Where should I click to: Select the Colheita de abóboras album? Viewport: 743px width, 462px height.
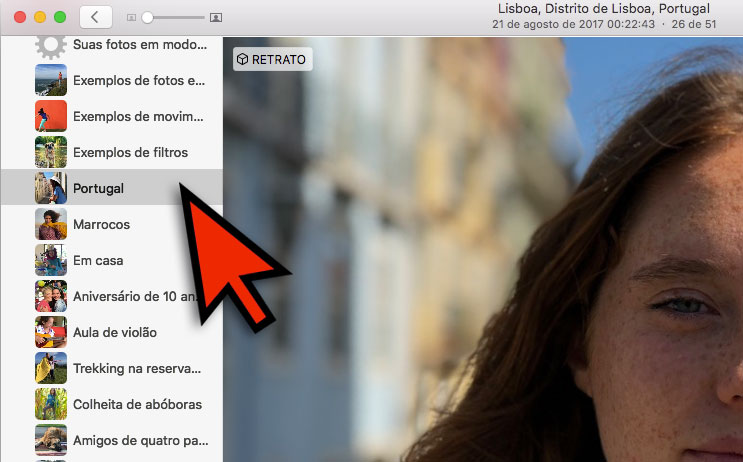click(137, 404)
